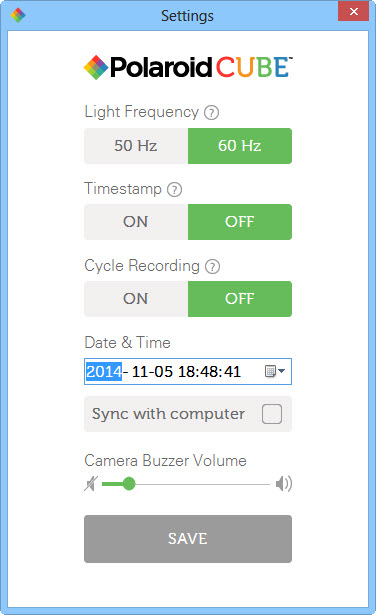The height and width of the screenshot is (615, 376).
Task: Set Cycle Recording to OFF
Action: pos(240,299)
